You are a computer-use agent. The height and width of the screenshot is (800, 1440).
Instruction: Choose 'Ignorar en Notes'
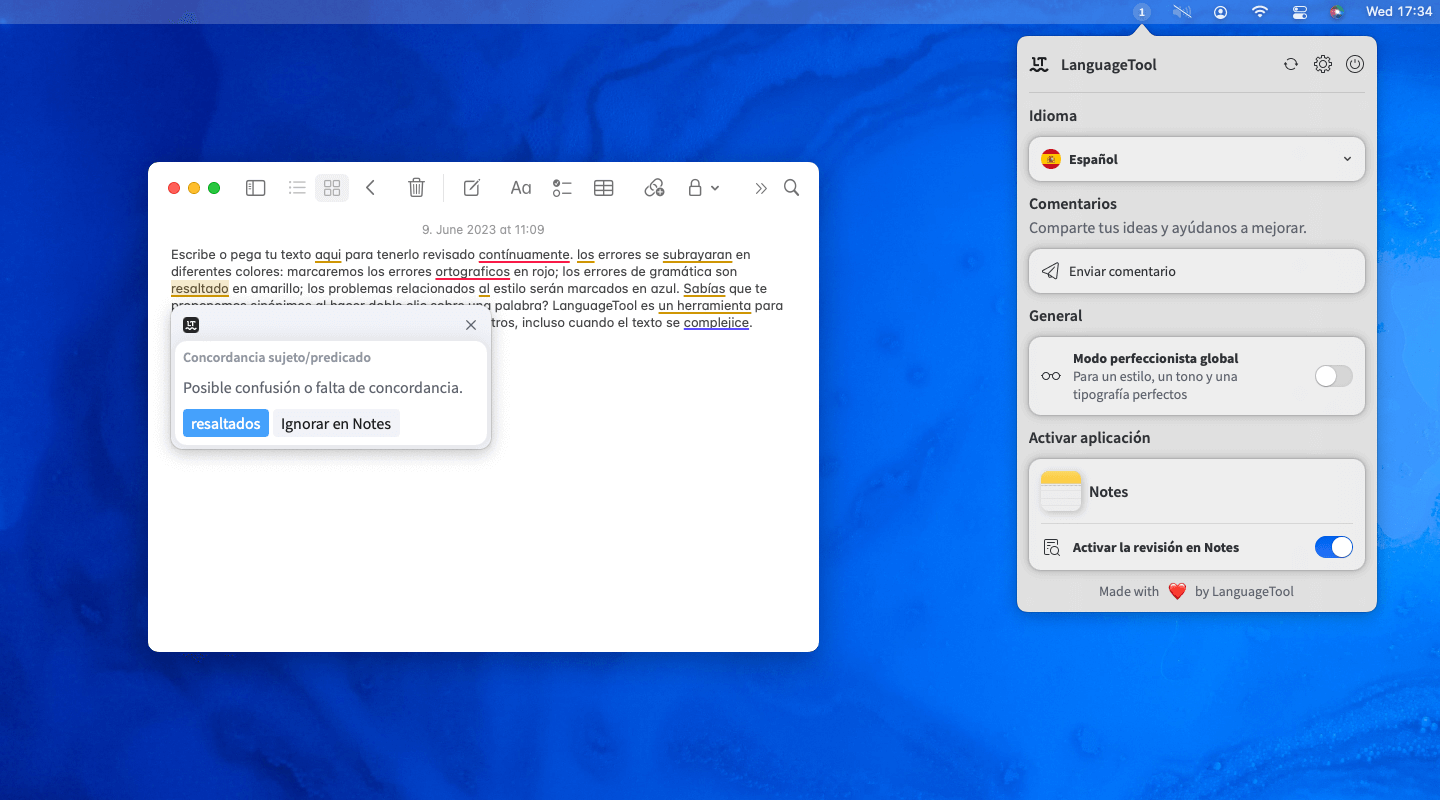point(336,424)
